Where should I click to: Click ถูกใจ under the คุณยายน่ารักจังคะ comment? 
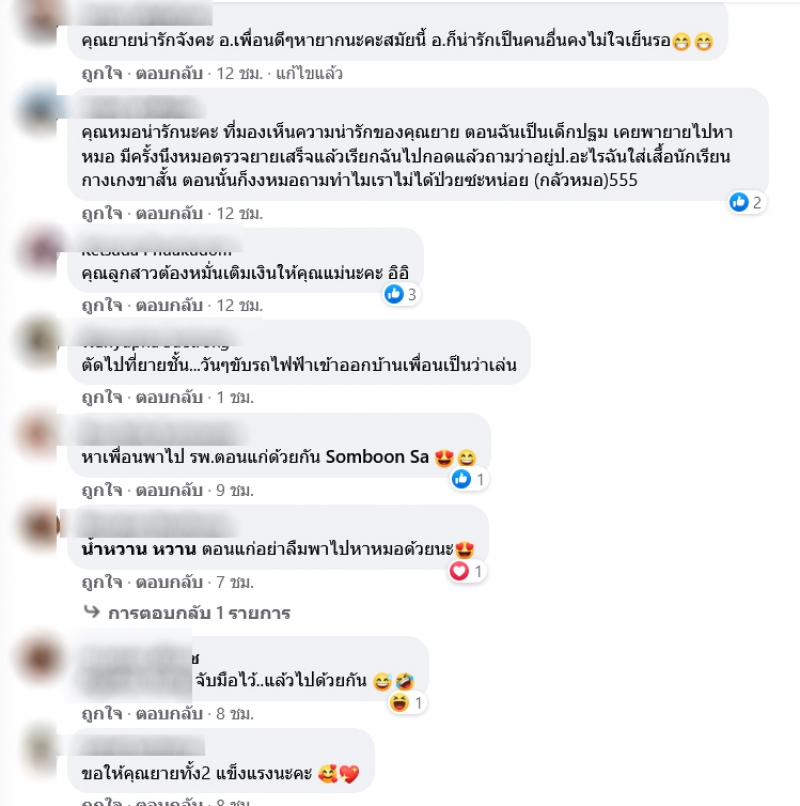pyautogui.click(x=102, y=74)
